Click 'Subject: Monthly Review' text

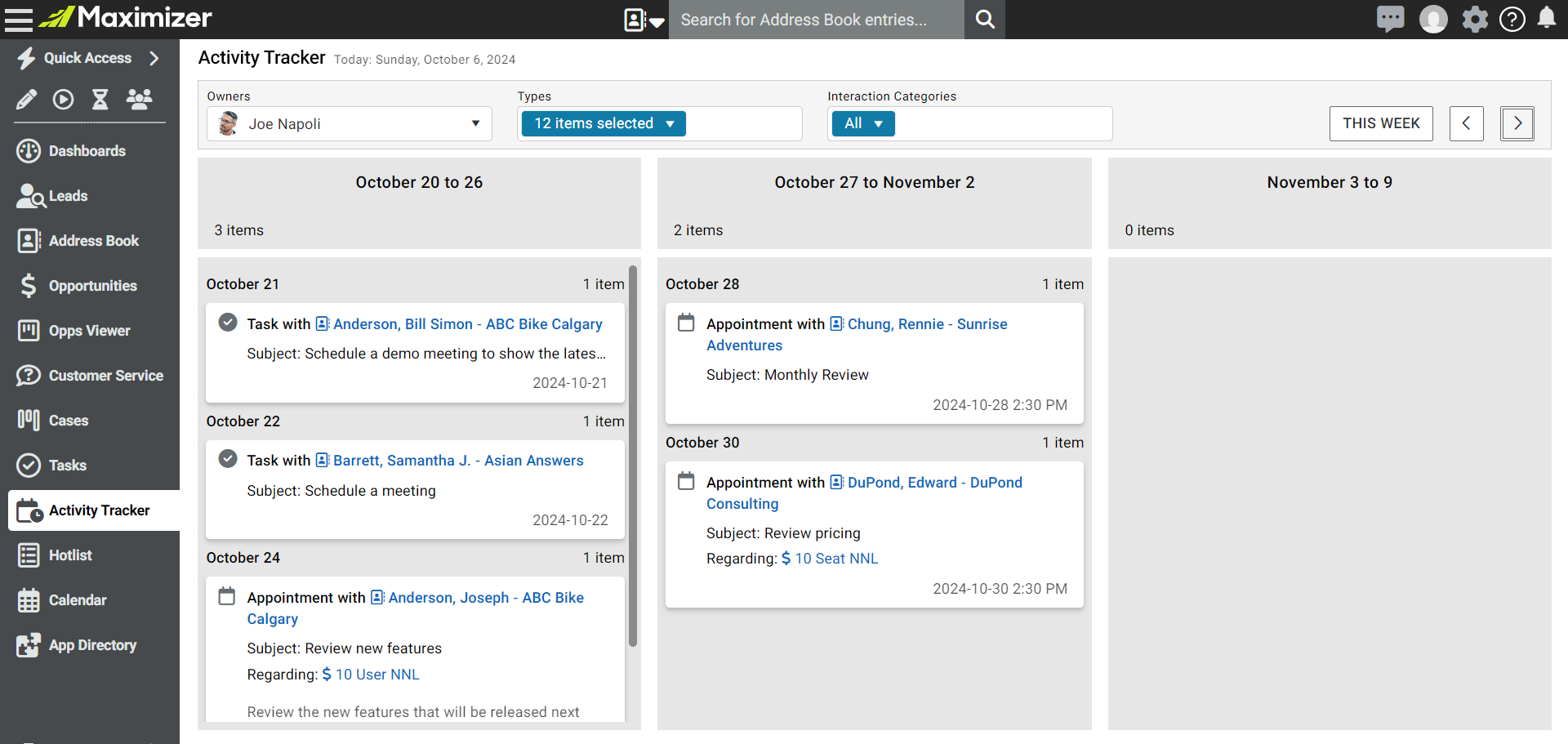tap(787, 375)
